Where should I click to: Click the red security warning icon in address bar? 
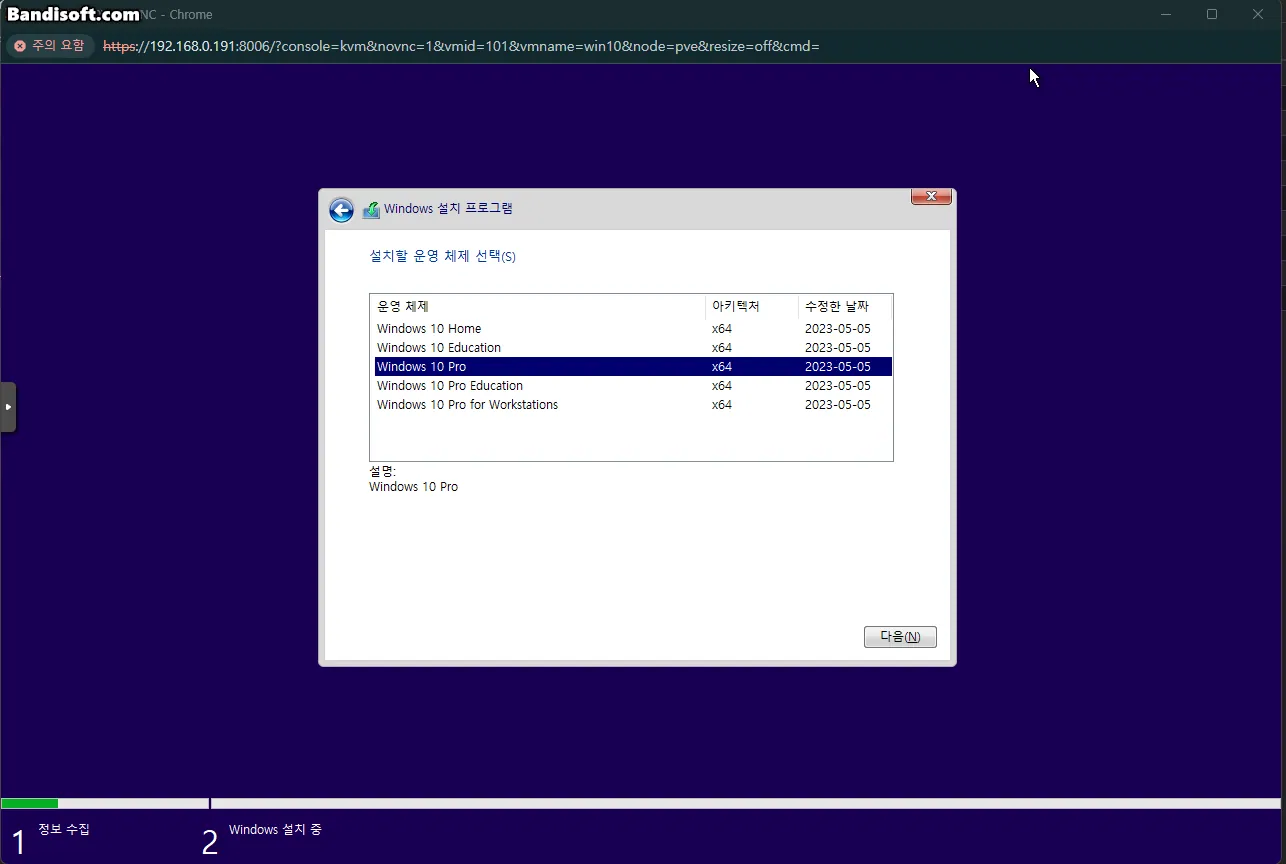20,46
